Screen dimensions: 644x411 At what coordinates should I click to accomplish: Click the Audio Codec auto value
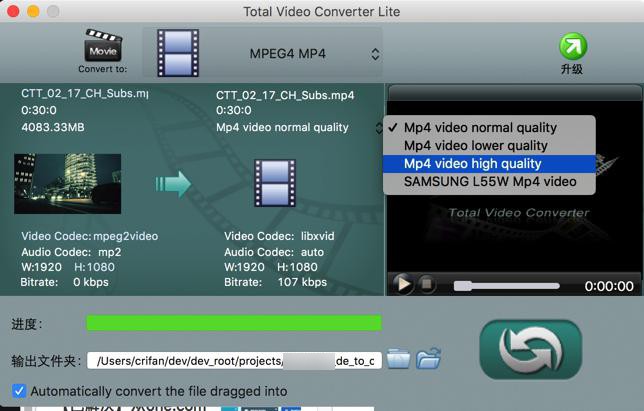[312, 252]
